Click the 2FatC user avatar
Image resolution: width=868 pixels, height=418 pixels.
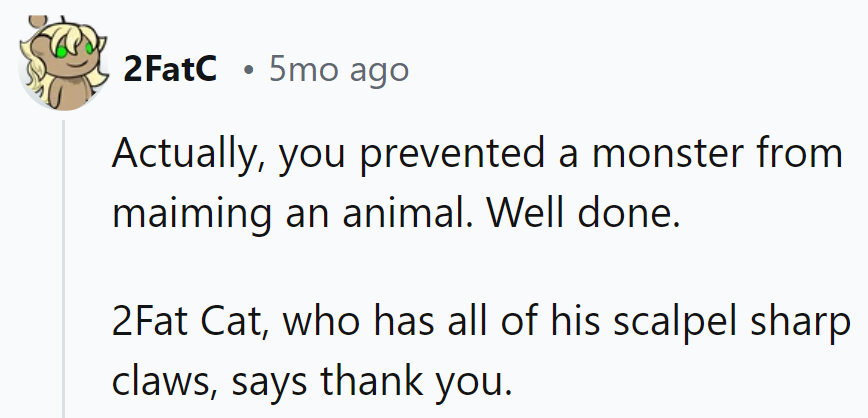(62, 64)
